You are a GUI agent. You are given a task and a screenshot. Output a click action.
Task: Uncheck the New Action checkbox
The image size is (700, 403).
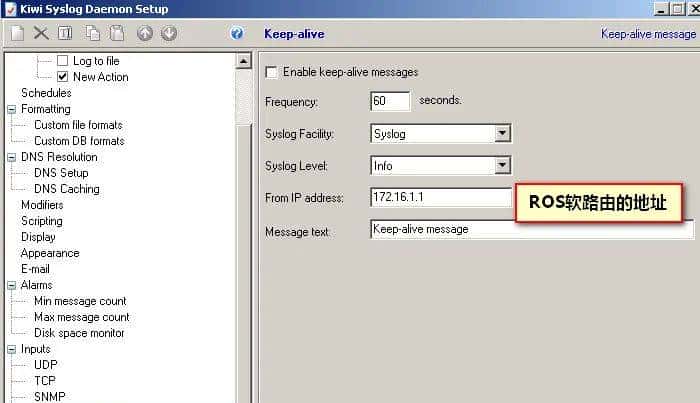click(63, 77)
